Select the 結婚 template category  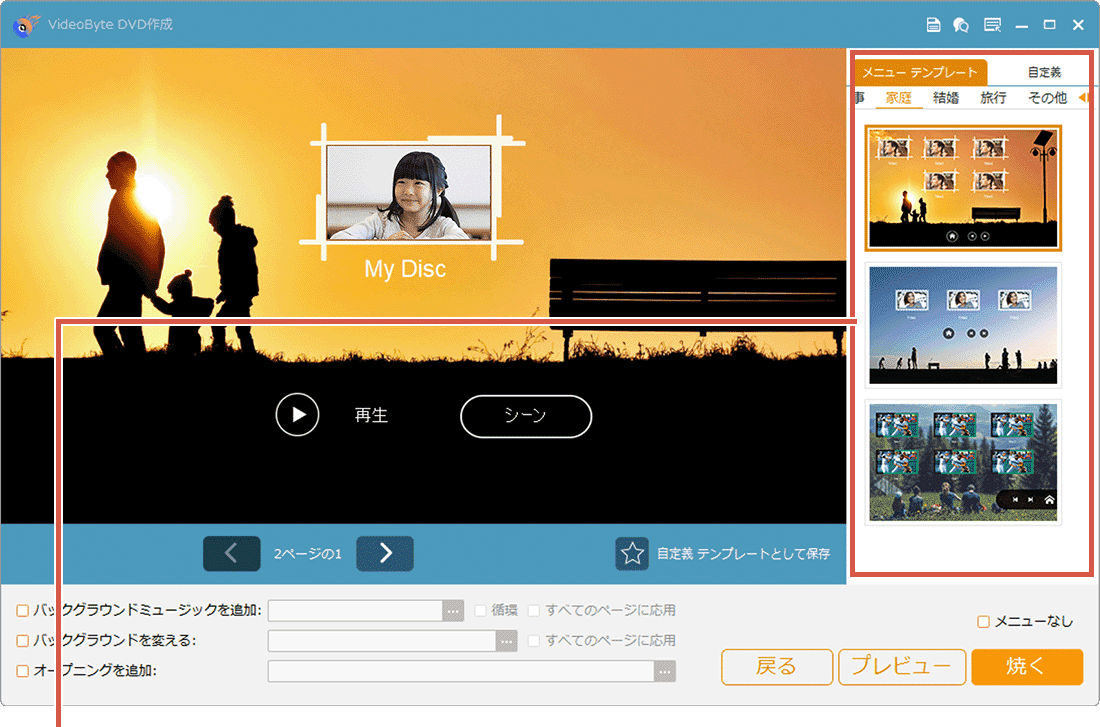point(946,97)
